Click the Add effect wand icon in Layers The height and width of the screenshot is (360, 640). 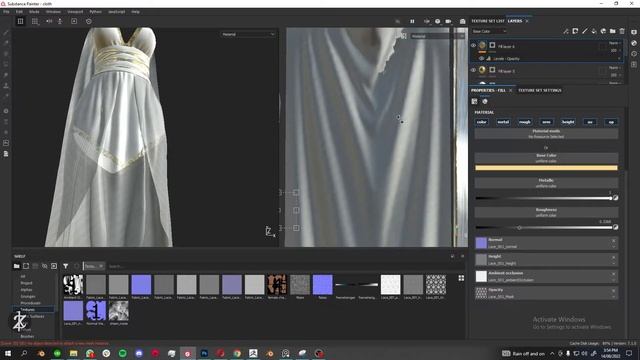pyautogui.click(x=566, y=31)
